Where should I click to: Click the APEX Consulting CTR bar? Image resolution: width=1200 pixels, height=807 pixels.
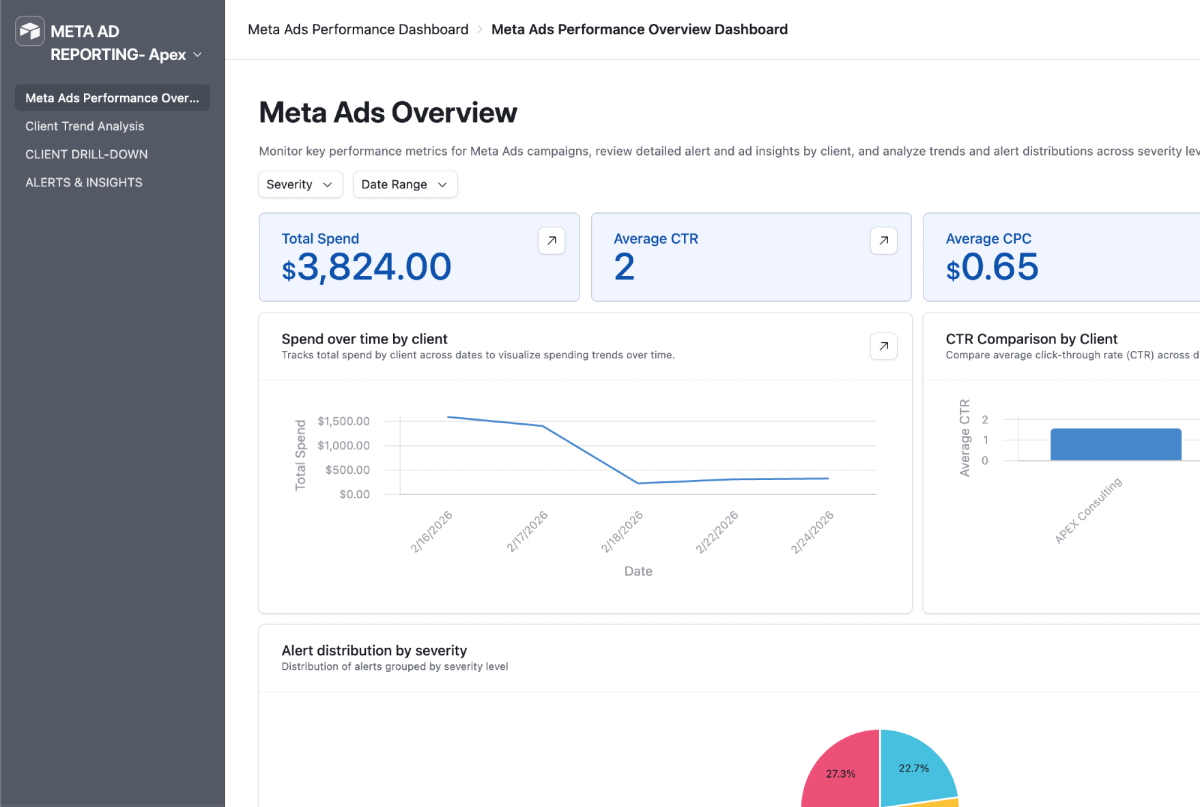point(1116,444)
